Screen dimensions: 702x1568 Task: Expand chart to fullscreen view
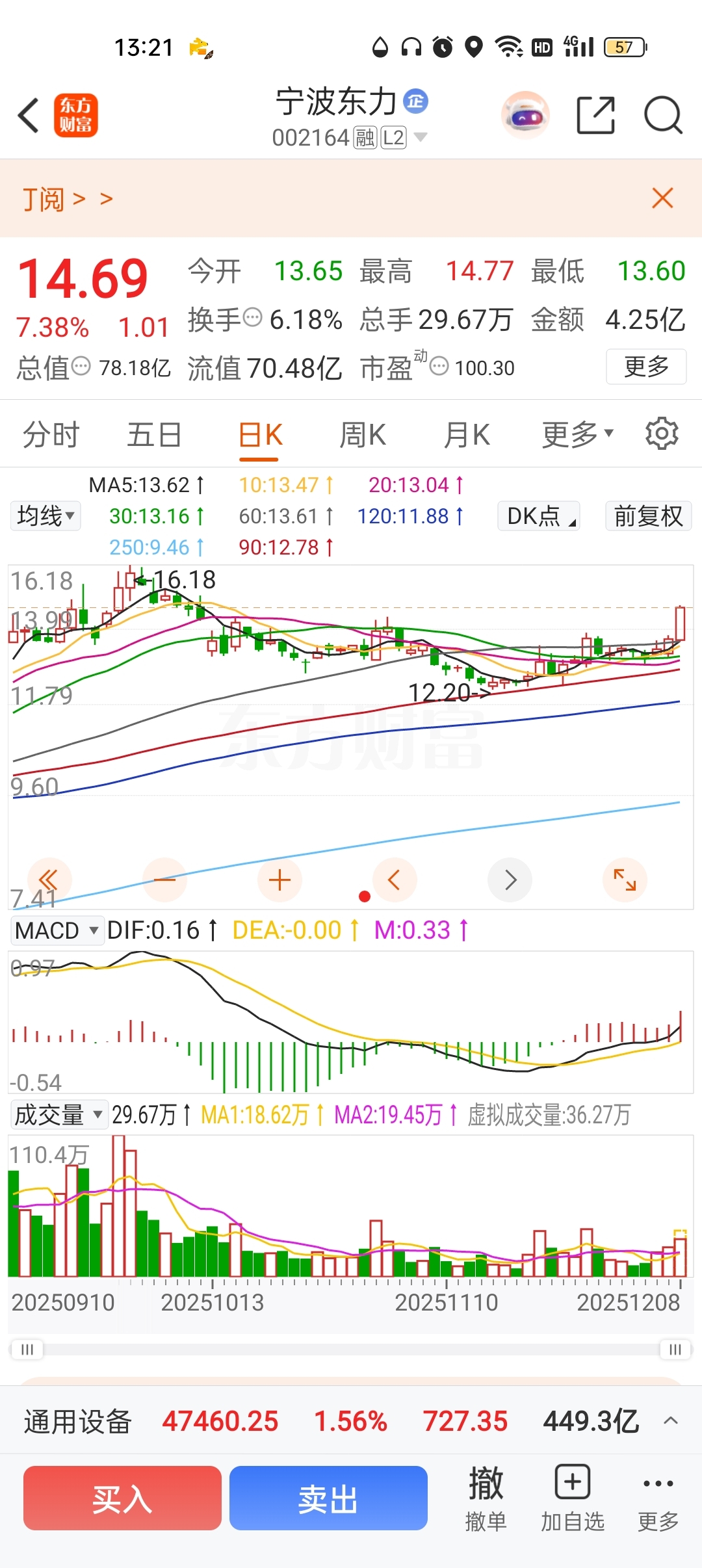tap(625, 880)
